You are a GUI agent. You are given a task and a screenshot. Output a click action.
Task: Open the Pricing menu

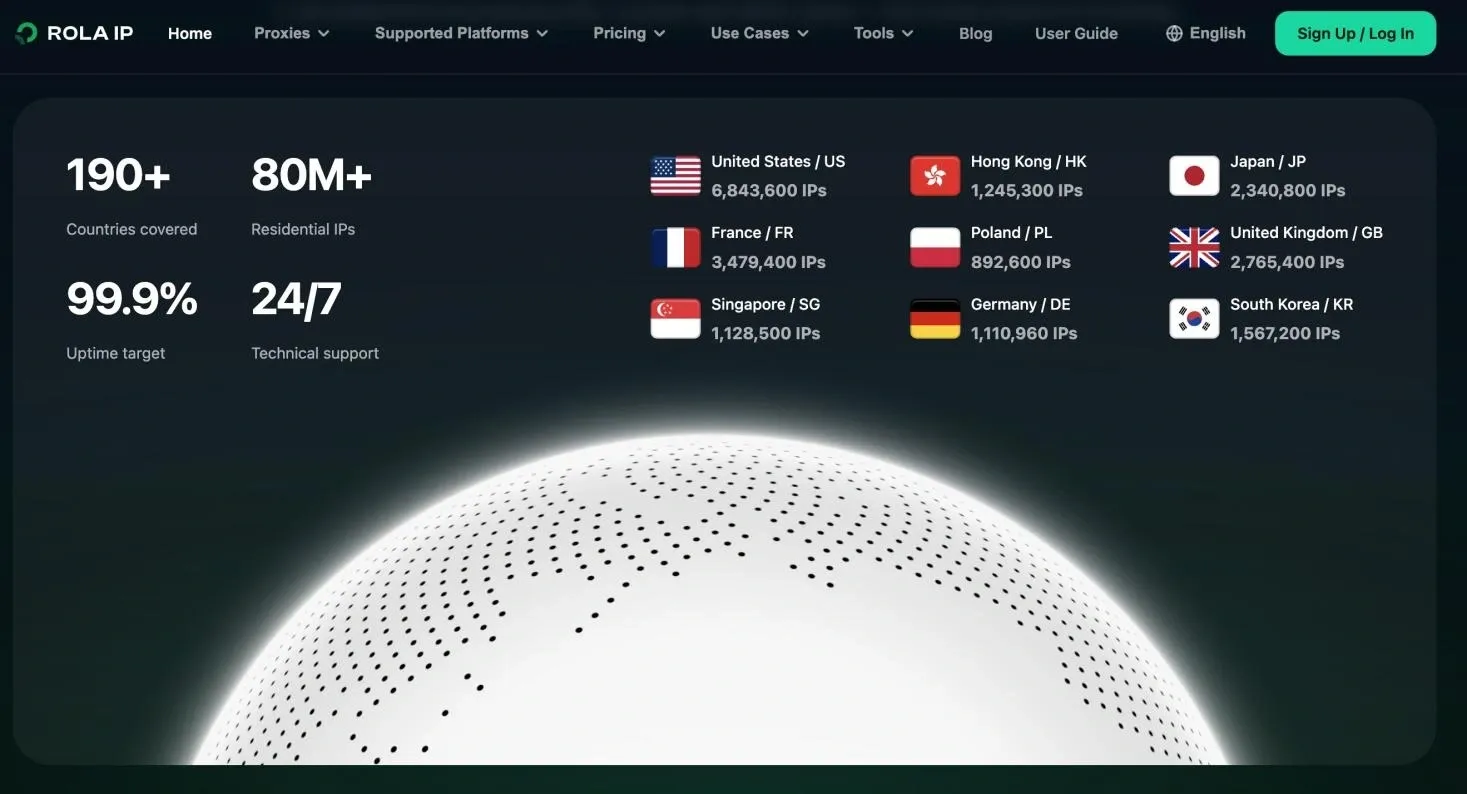click(x=630, y=33)
